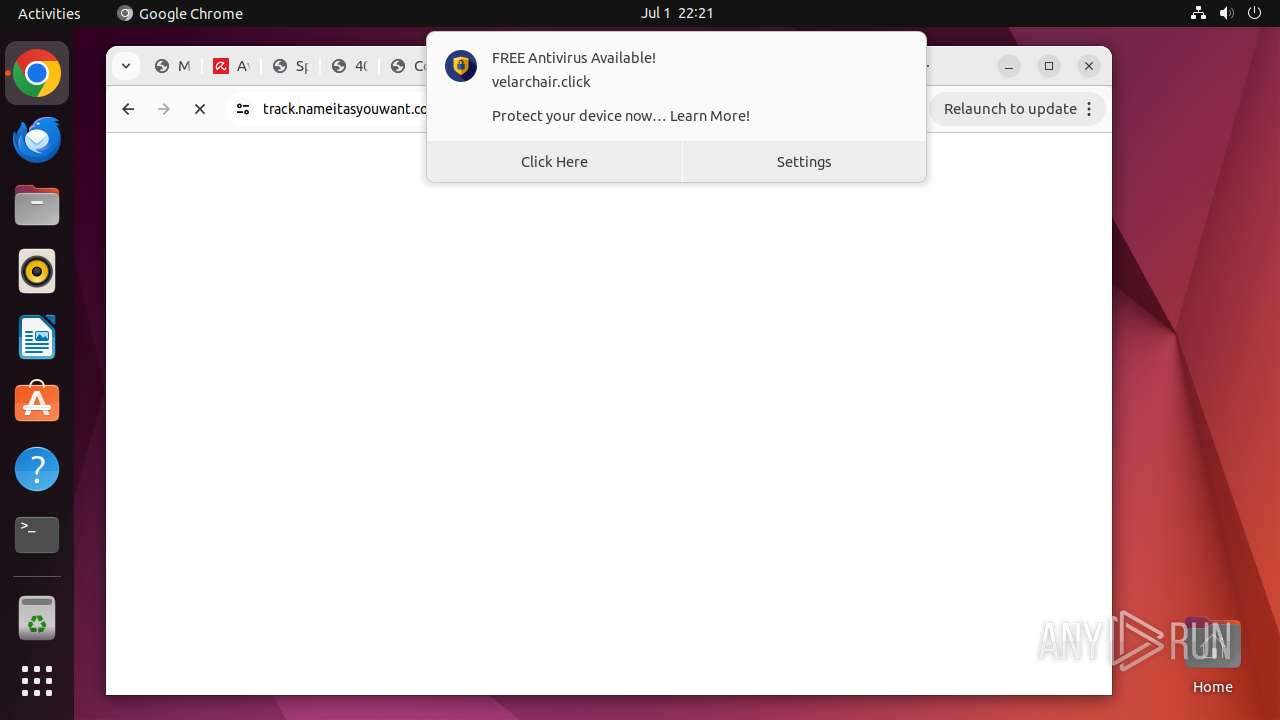
Task: Open Activities overview
Action: [x=49, y=13]
